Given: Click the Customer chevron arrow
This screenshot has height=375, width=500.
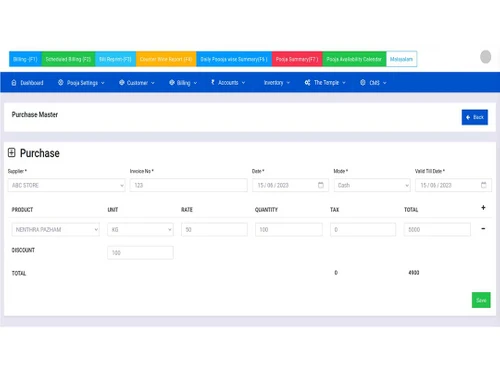Looking at the screenshot, I should click(153, 83).
